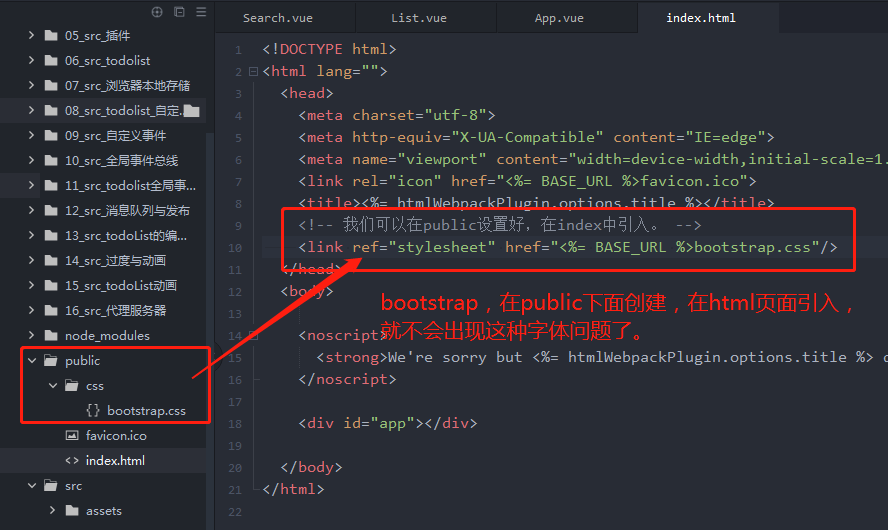Click the assets folder icon
Screen dimensions: 888x530
[72, 511]
